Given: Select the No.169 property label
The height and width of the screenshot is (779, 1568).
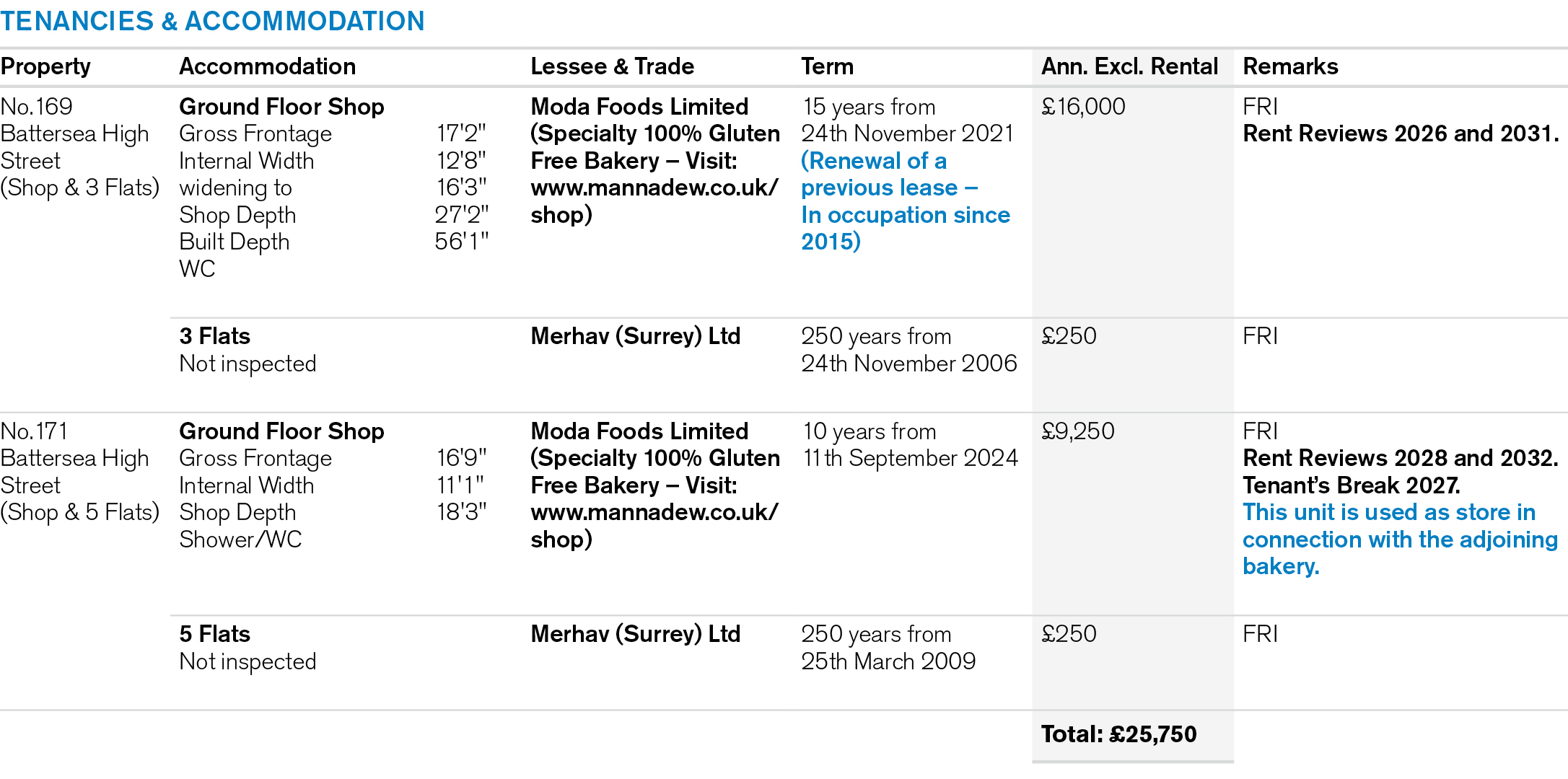Looking at the screenshot, I should [x=37, y=107].
